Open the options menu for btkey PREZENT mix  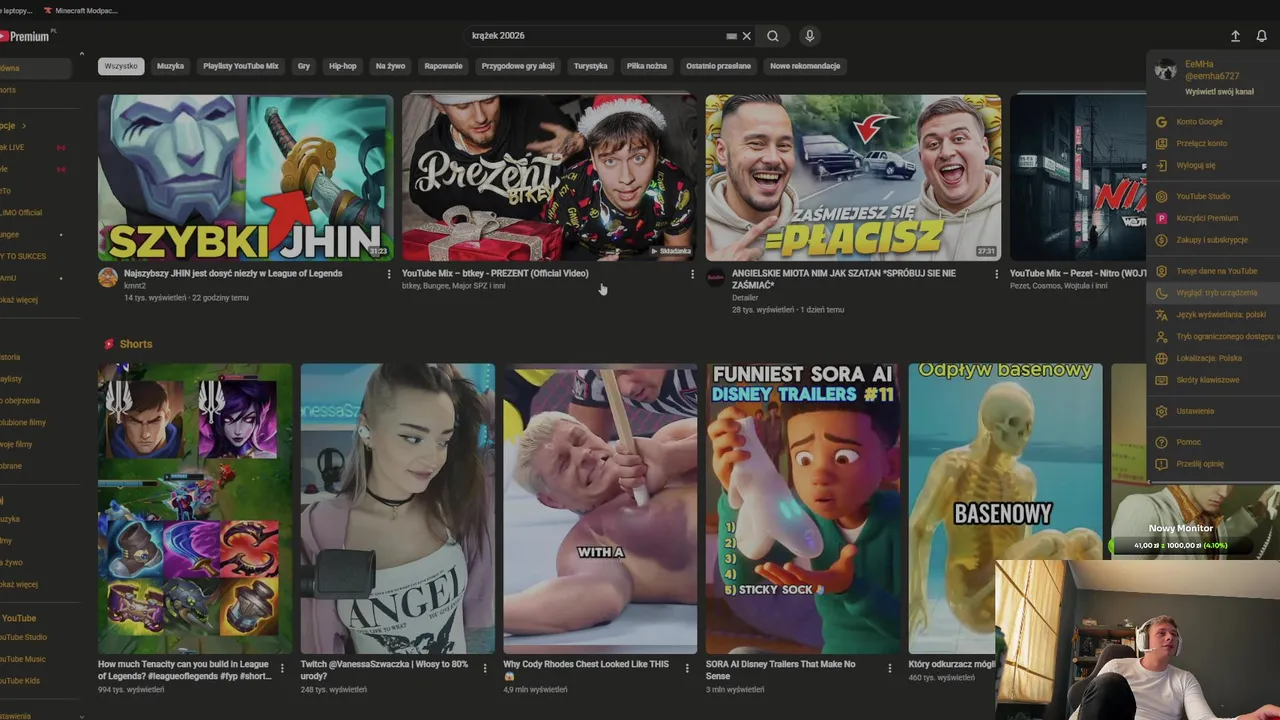pos(692,274)
